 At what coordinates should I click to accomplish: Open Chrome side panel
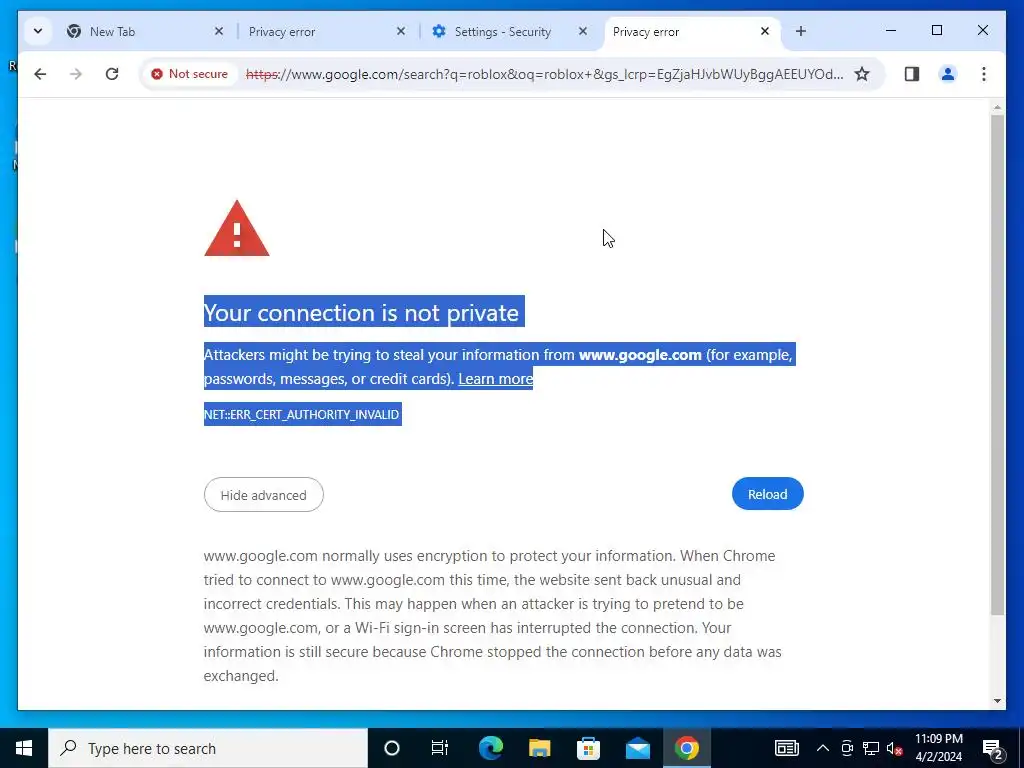point(912,74)
